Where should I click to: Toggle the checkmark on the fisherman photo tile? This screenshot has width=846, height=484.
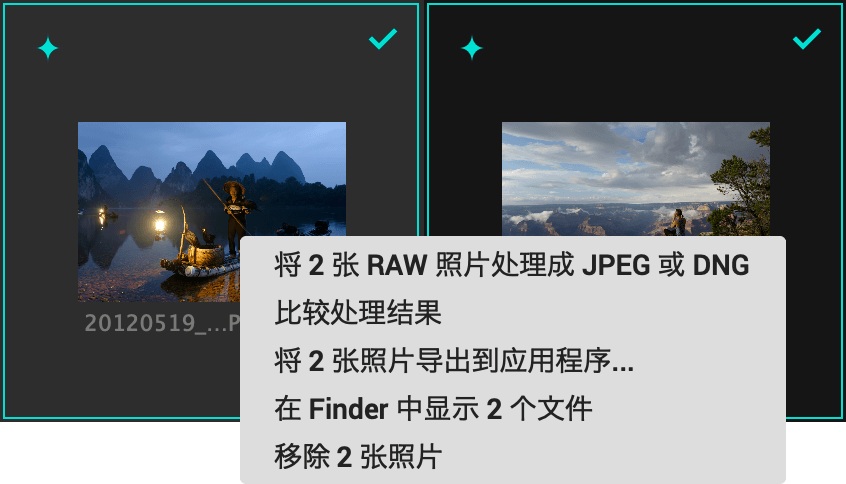383,39
